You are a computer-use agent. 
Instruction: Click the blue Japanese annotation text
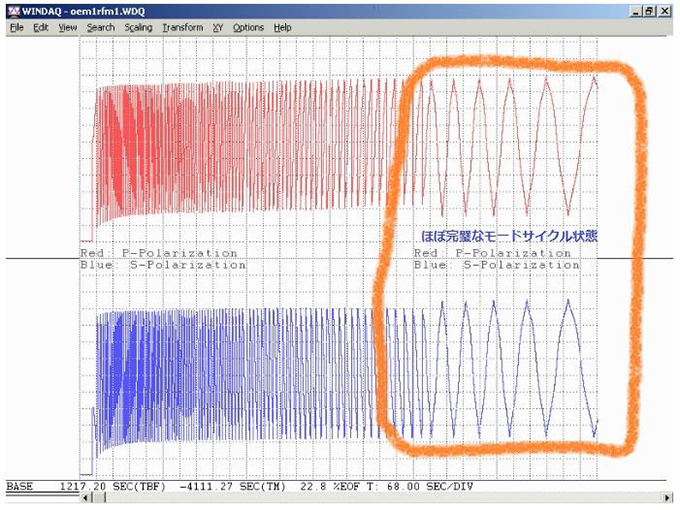510,236
